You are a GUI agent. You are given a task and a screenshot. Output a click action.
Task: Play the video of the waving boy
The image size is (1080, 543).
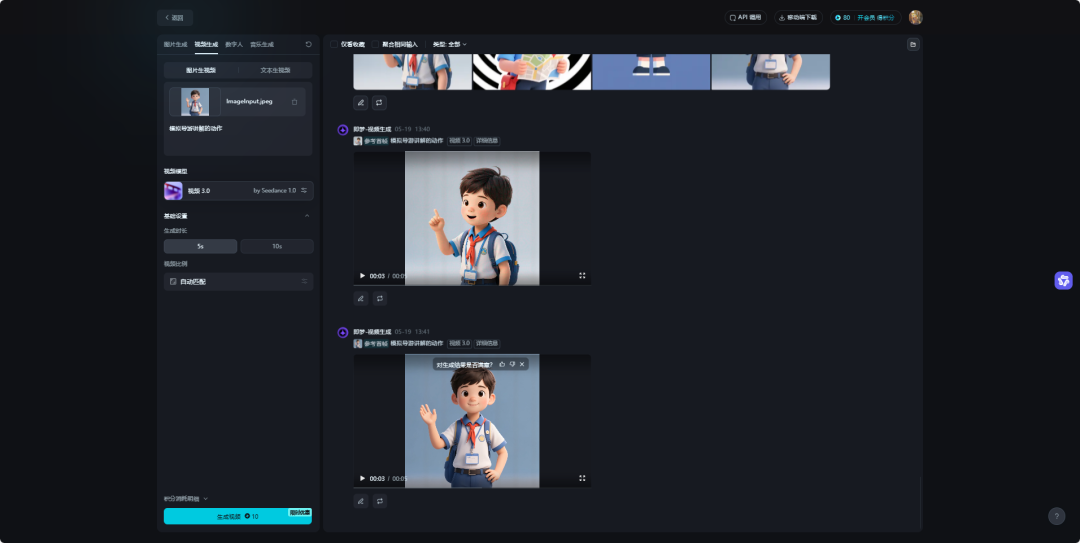coord(362,478)
